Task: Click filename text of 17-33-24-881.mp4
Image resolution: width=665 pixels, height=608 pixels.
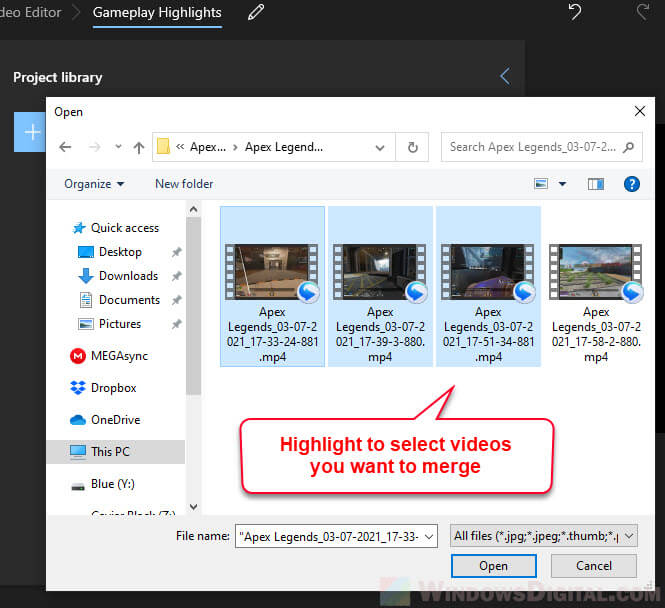Action: [x=272, y=334]
